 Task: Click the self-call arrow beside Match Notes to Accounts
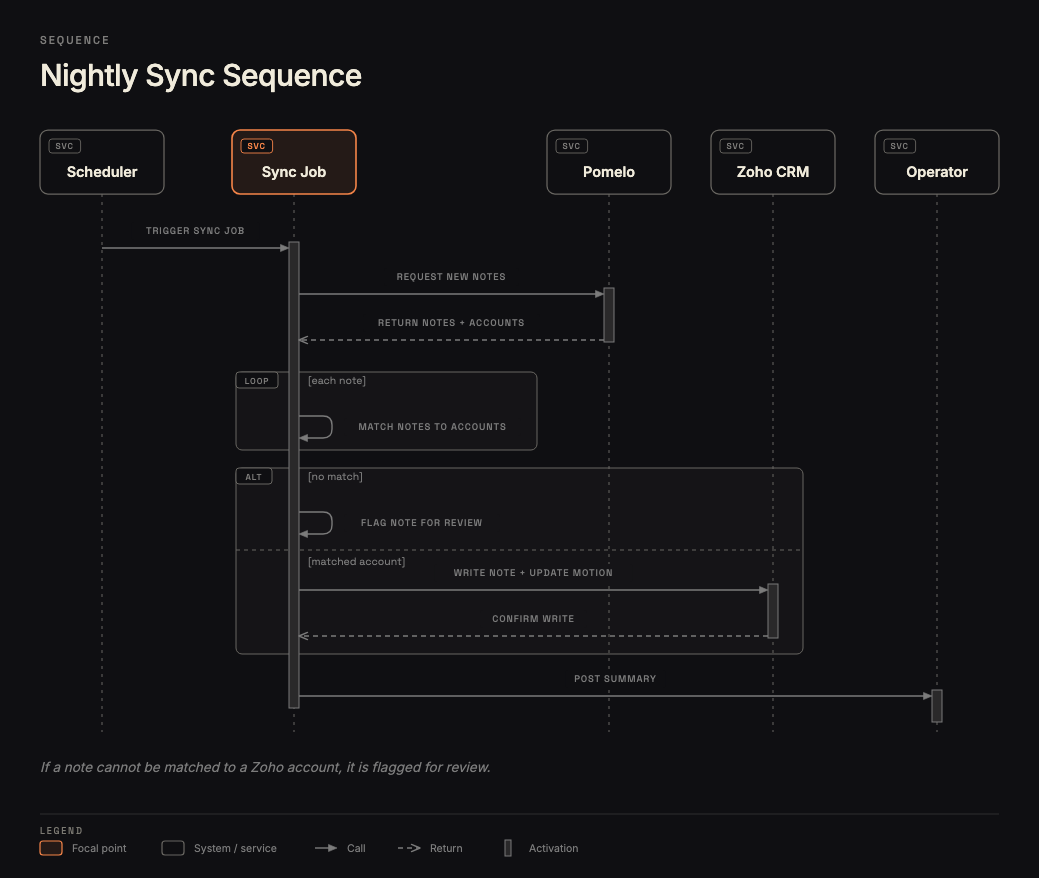[x=315, y=427]
